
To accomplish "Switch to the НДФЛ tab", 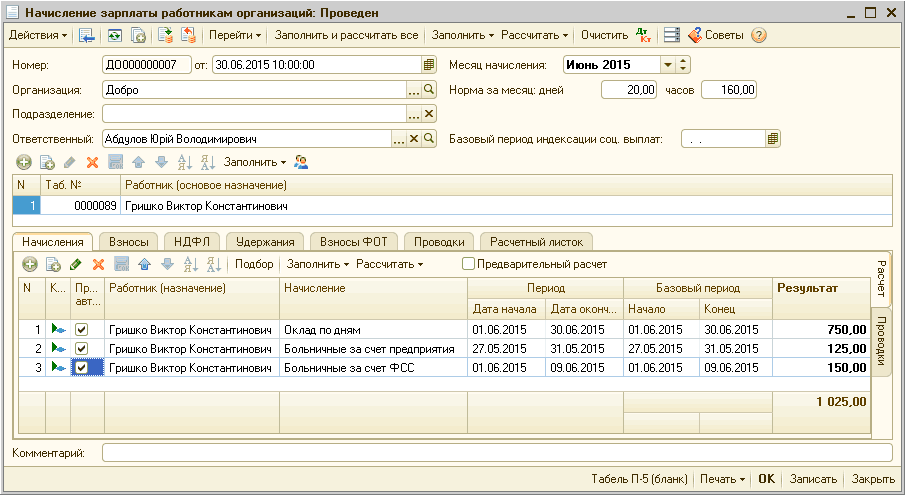I will coord(192,242).
